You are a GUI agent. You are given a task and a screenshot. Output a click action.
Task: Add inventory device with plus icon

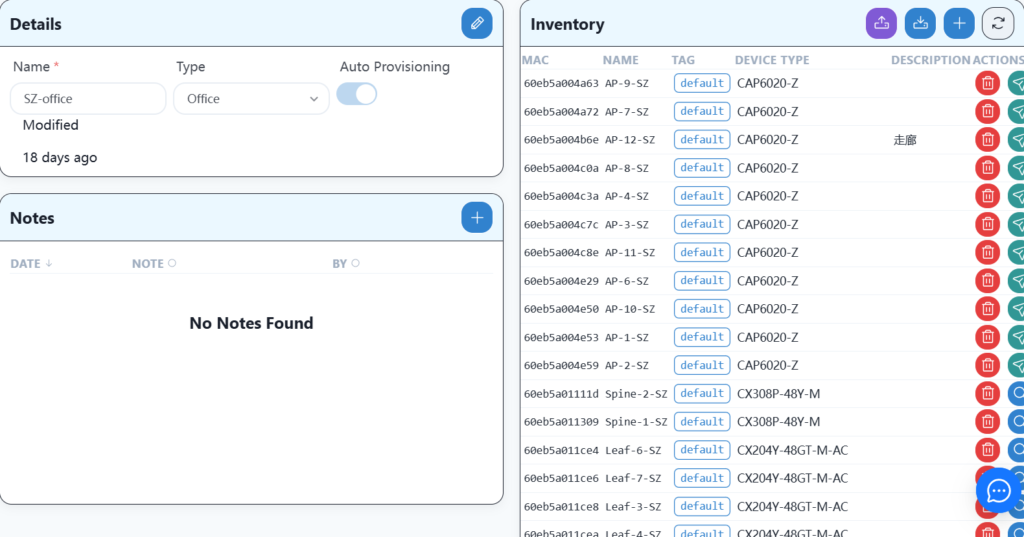959,24
